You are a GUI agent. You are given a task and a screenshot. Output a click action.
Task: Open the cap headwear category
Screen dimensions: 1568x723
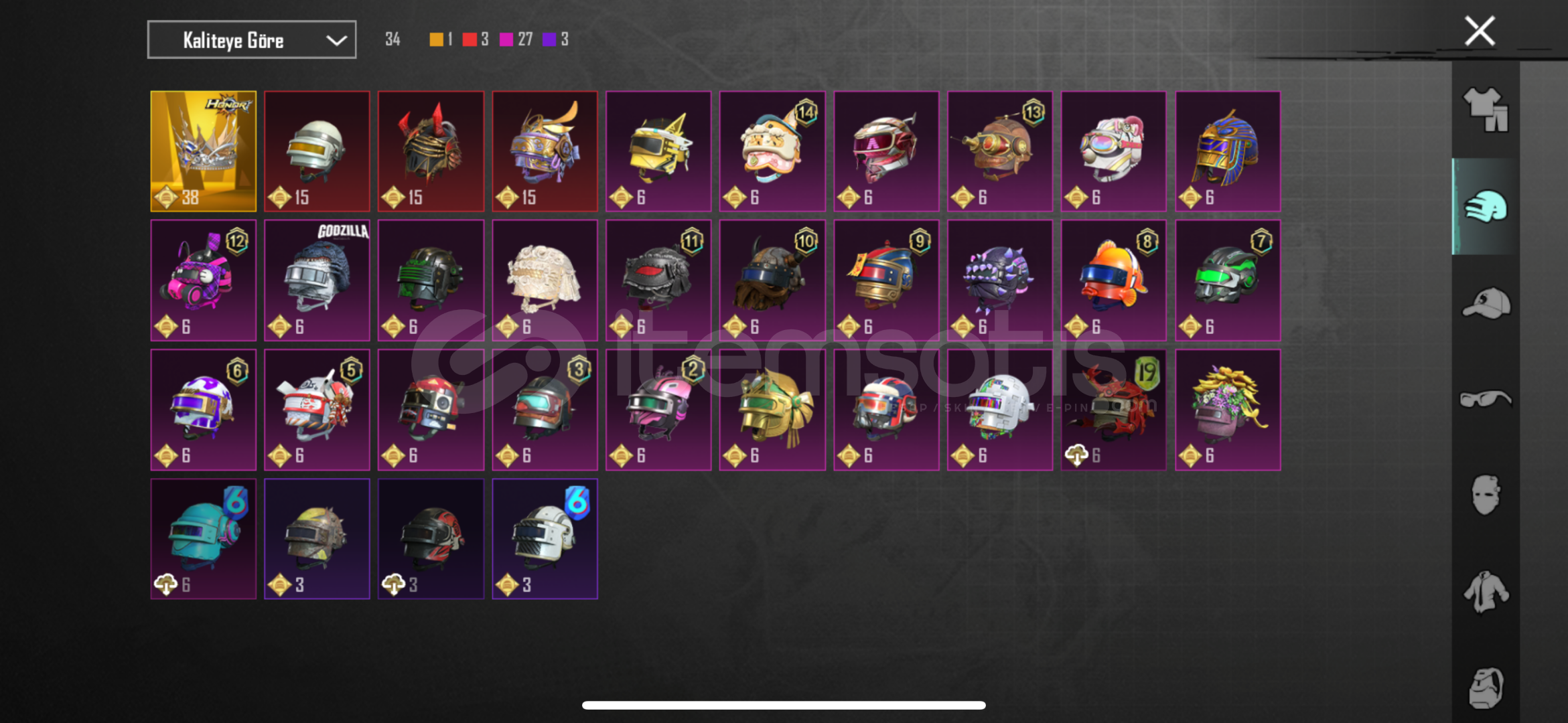(1486, 303)
